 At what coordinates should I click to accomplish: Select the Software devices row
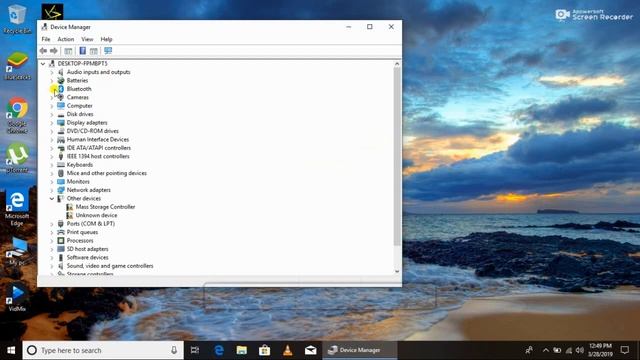[87, 258]
